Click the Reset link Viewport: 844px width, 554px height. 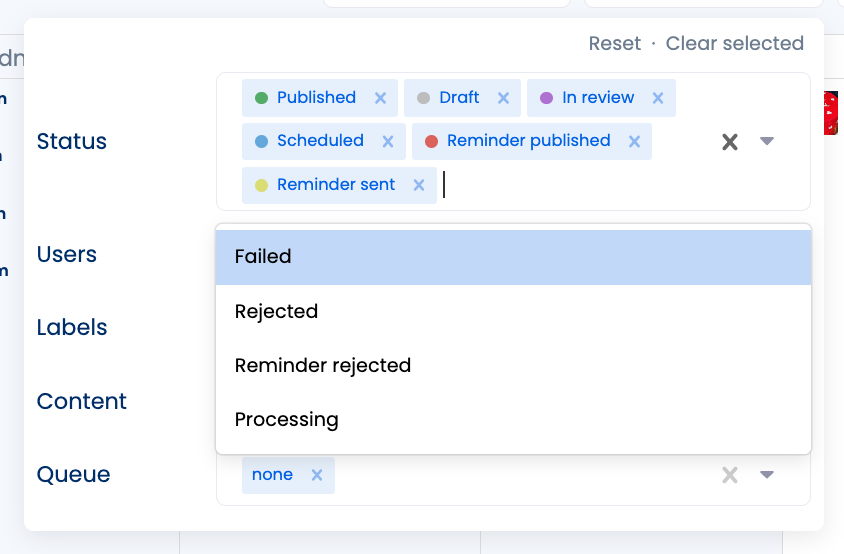[614, 43]
